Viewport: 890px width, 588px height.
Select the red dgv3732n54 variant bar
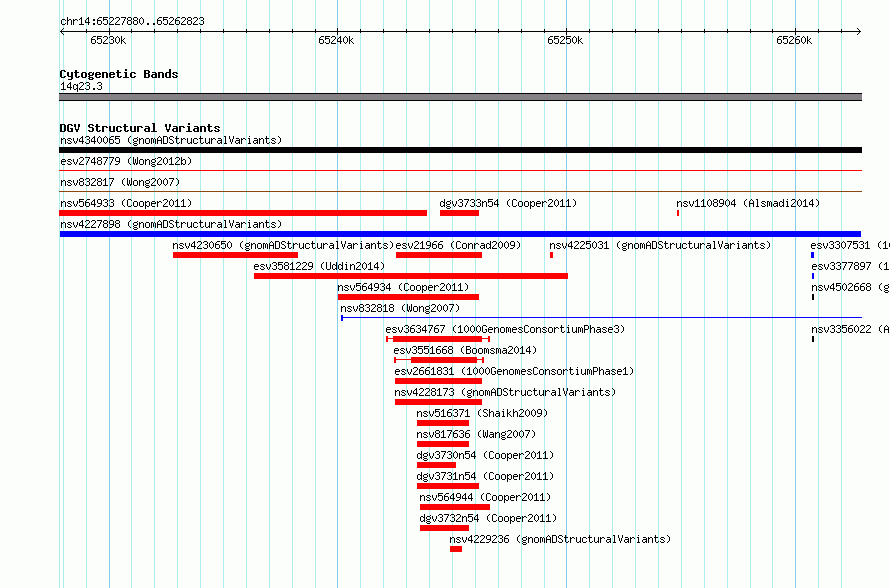pos(444,528)
